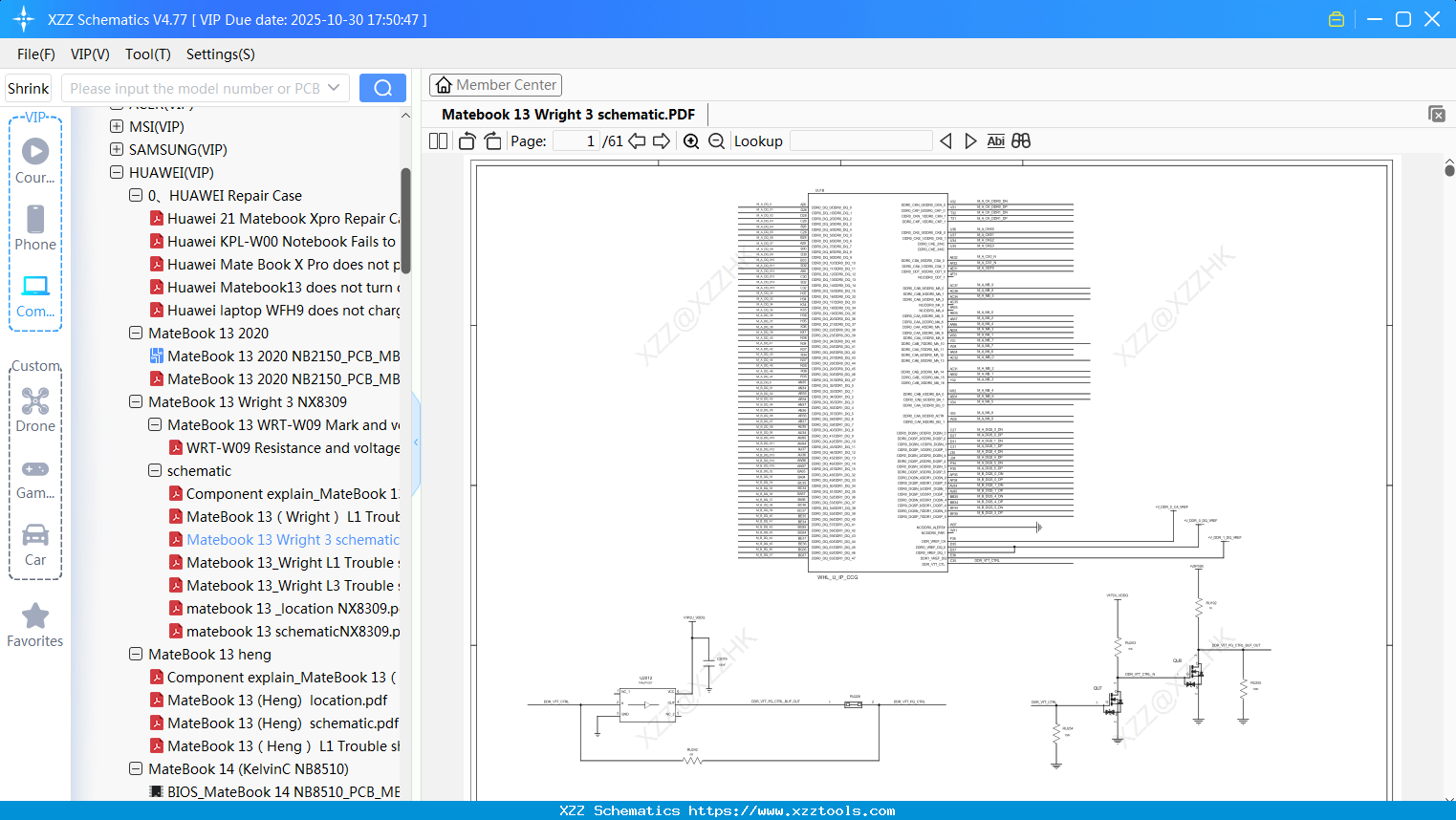
Task: Open 'Matebook 13_Wright L3 Trouble' file
Action: 293,586
